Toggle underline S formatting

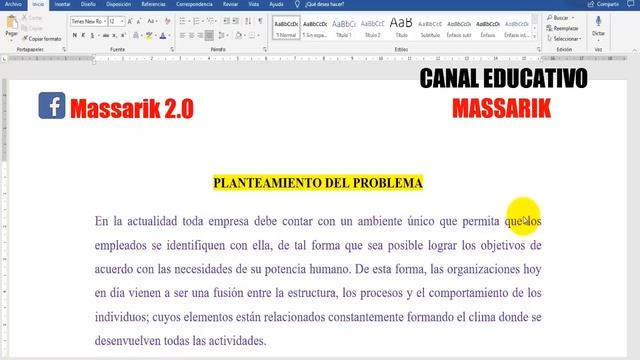pyautogui.click(x=92, y=36)
